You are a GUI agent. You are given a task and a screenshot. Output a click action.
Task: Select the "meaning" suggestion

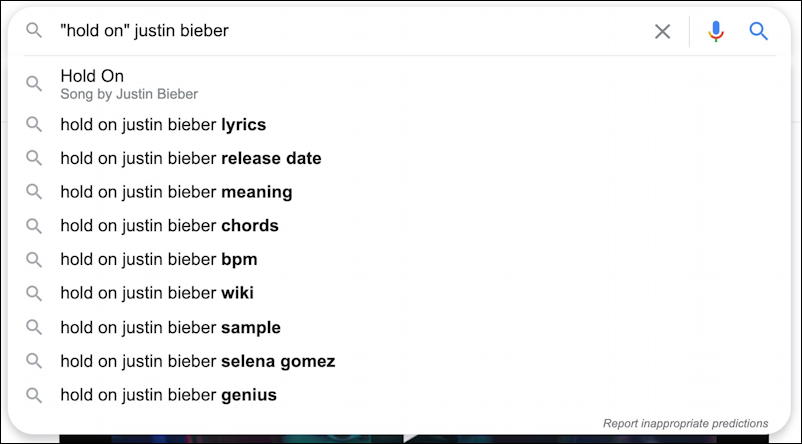[x=399, y=192]
